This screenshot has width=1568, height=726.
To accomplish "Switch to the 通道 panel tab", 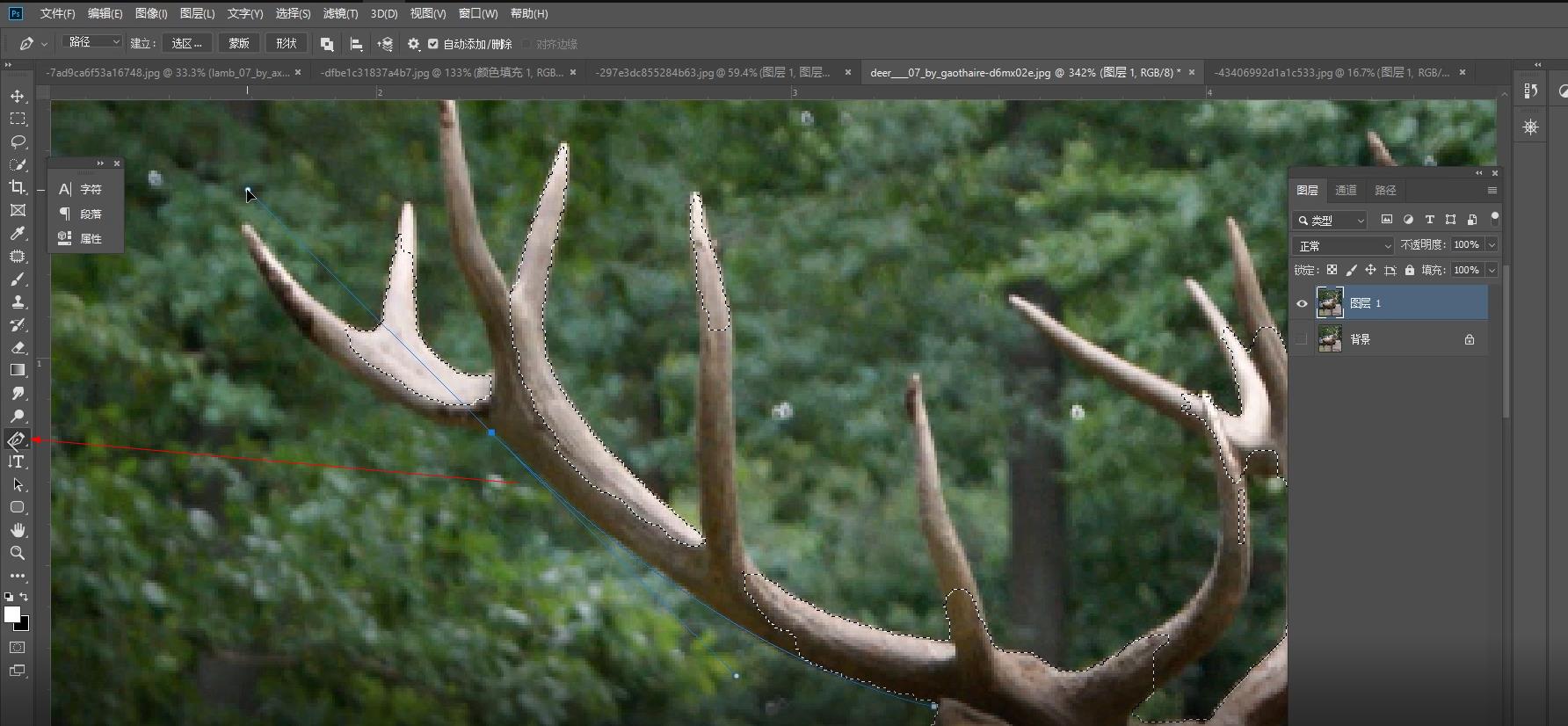I will (1346, 190).
